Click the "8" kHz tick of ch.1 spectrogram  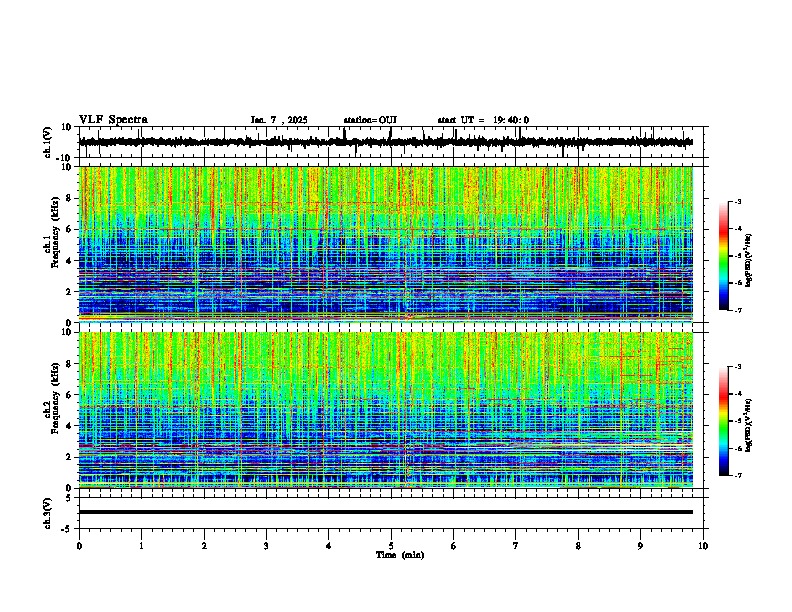(70, 198)
